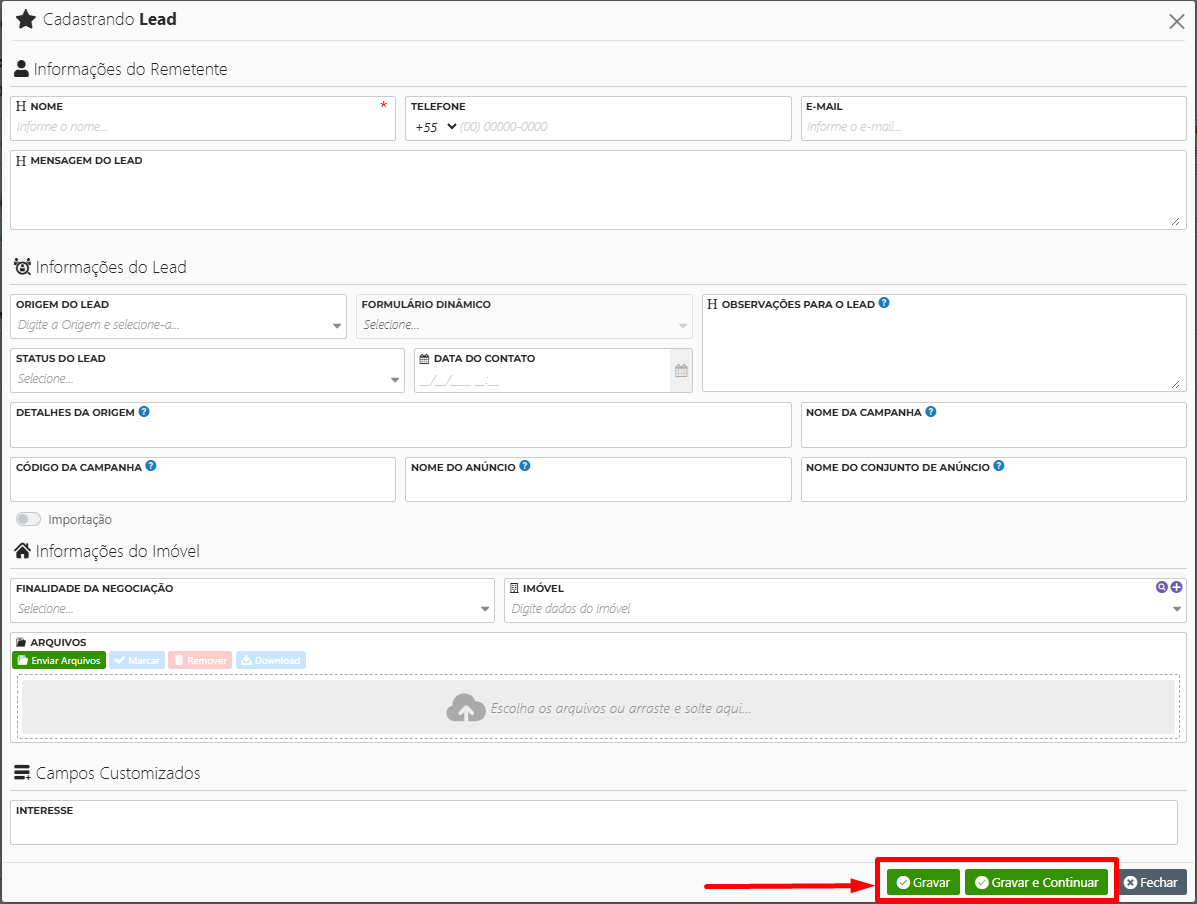This screenshot has height=904, width=1197.
Task: Click into the Mensagem do Lead text area
Action: pyautogui.click(x=597, y=197)
